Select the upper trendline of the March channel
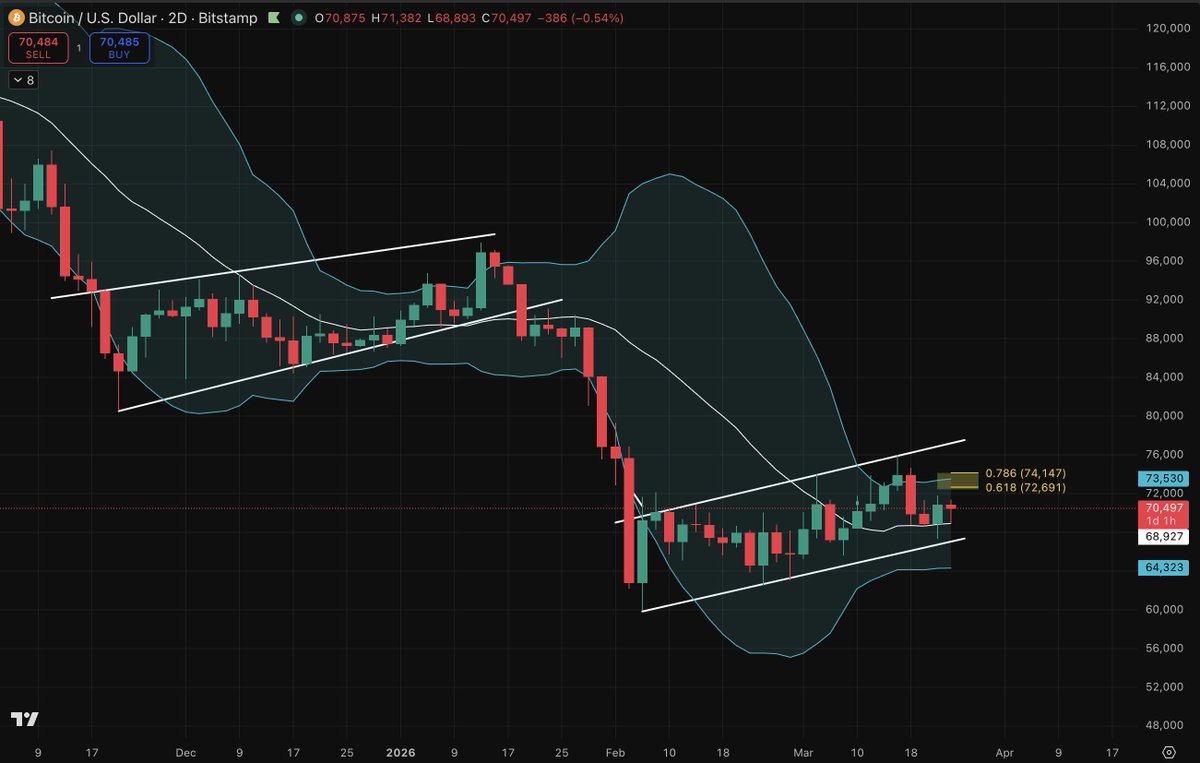The height and width of the screenshot is (763, 1200). pos(790,481)
